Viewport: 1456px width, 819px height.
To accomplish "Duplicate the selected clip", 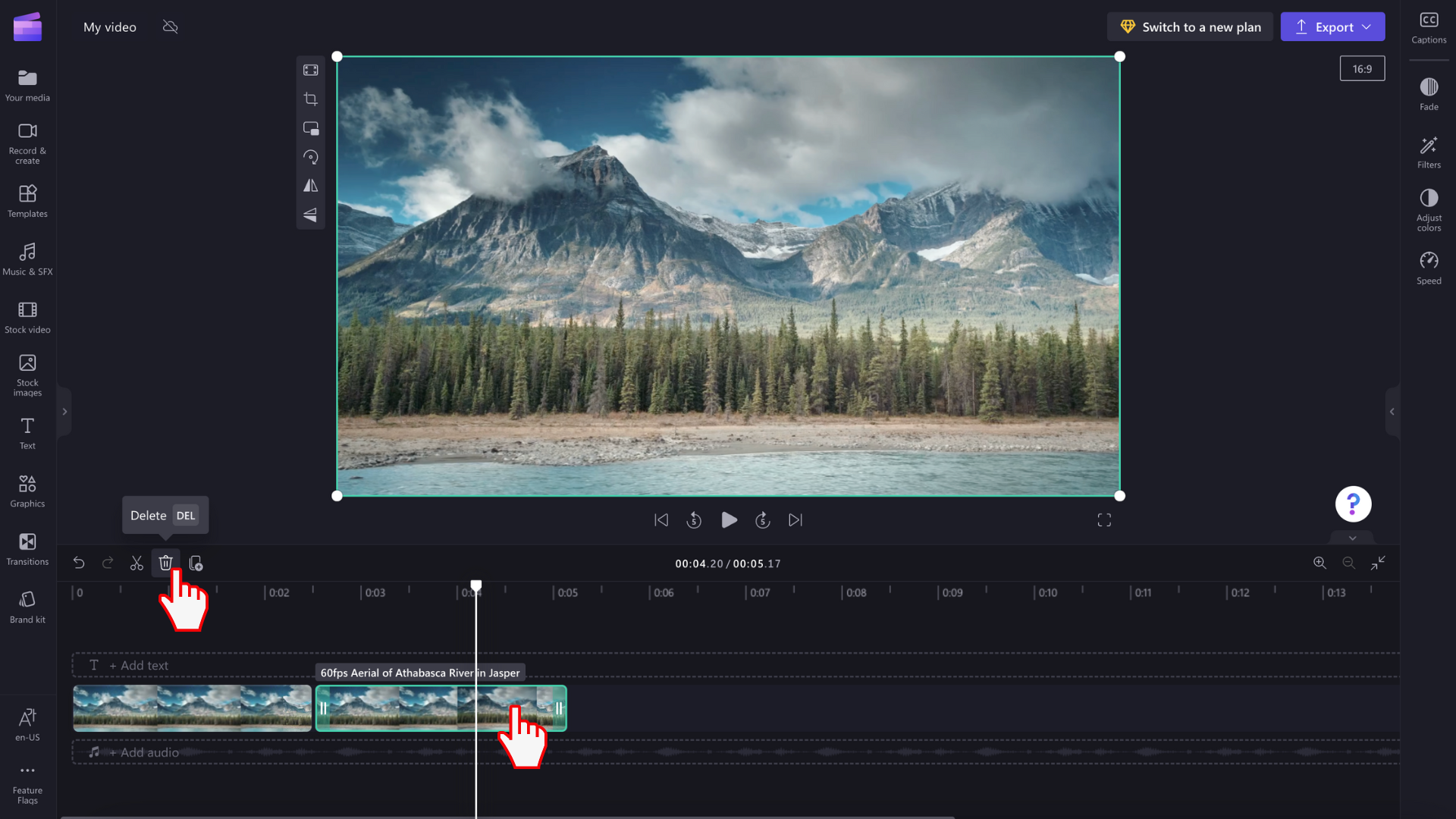I will (196, 563).
